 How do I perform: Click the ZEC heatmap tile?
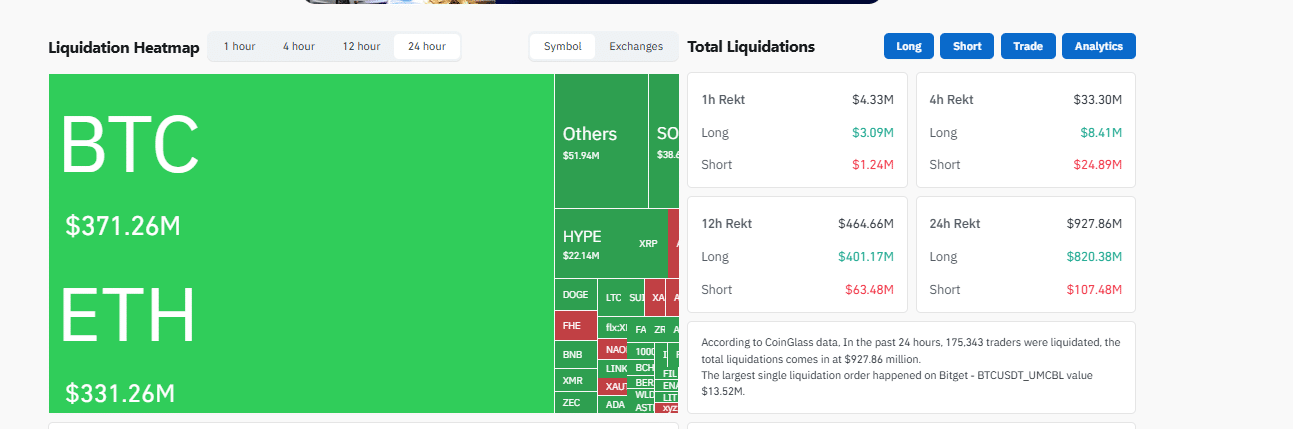[575, 402]
